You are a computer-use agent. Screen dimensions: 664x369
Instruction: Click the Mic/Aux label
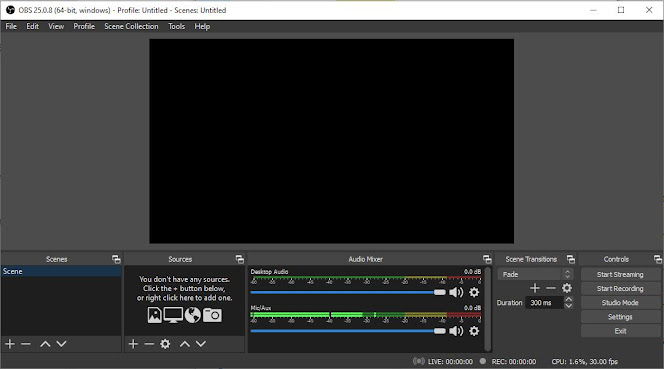point(261,308)
